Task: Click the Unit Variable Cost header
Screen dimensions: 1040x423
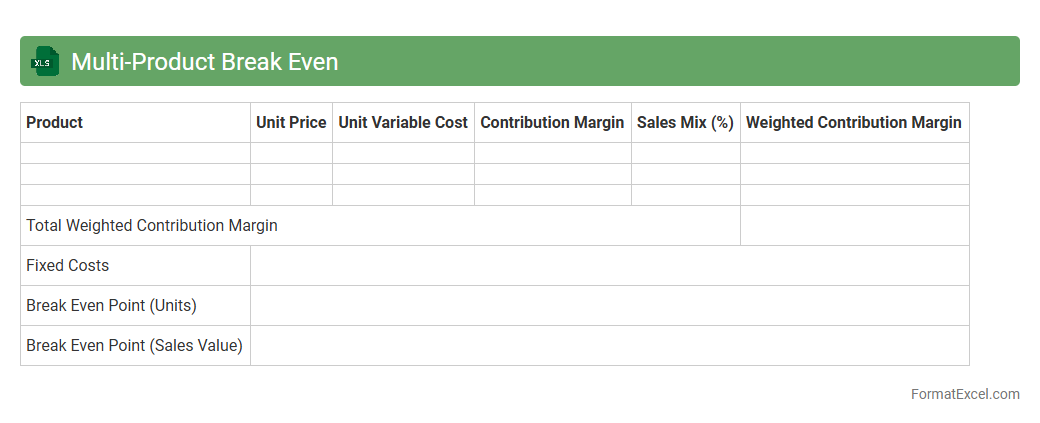Action: [403, 122]
